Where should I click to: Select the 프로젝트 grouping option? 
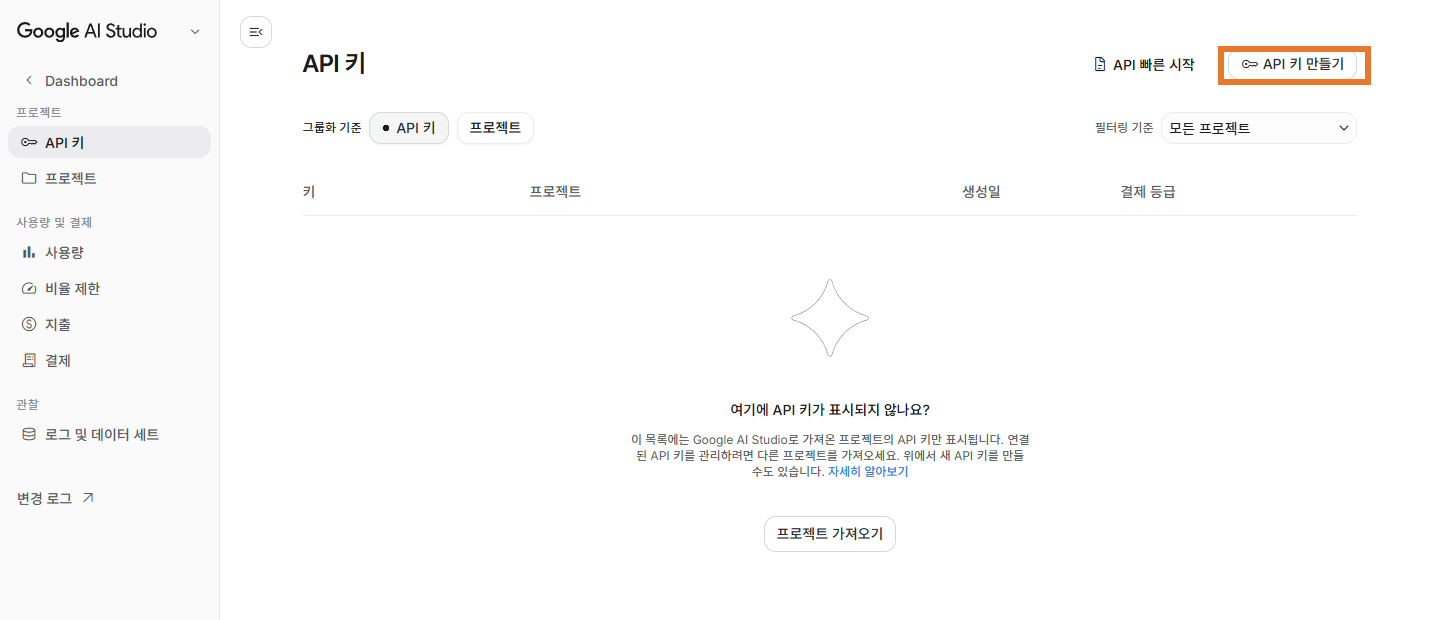coord(495,128)
